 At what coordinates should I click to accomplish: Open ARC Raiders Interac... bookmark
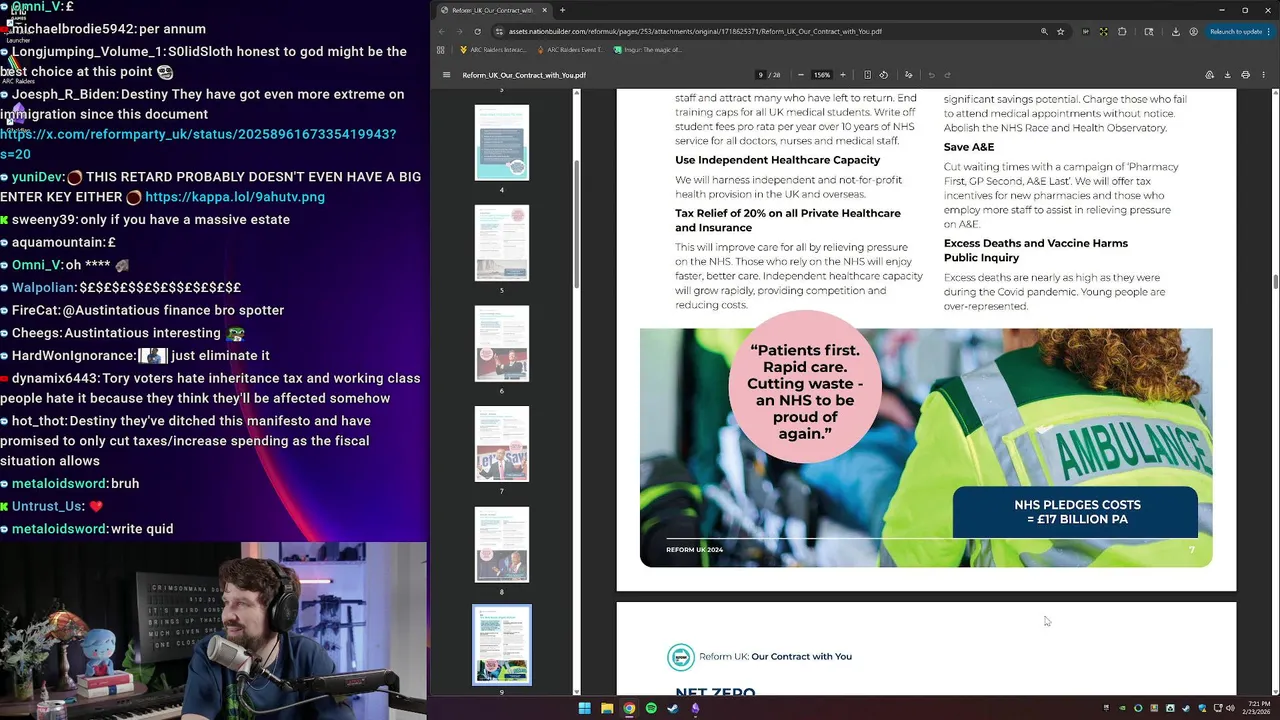494,49
